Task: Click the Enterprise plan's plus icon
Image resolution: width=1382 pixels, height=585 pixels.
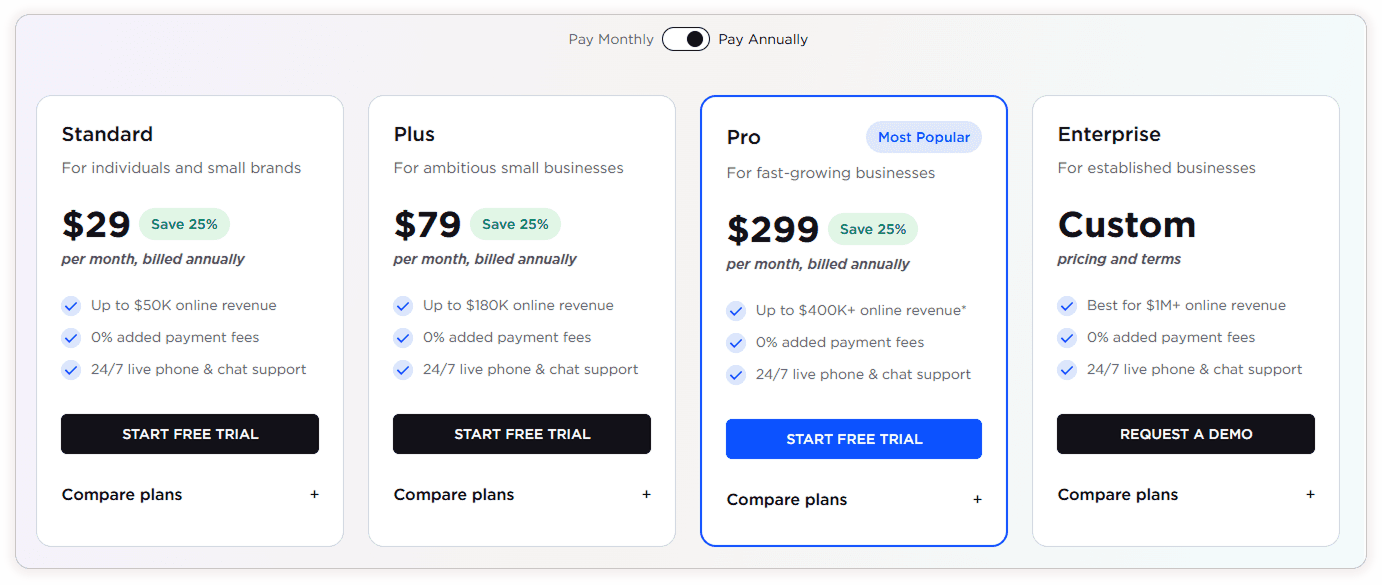Action: click(x=1310, y=494)
